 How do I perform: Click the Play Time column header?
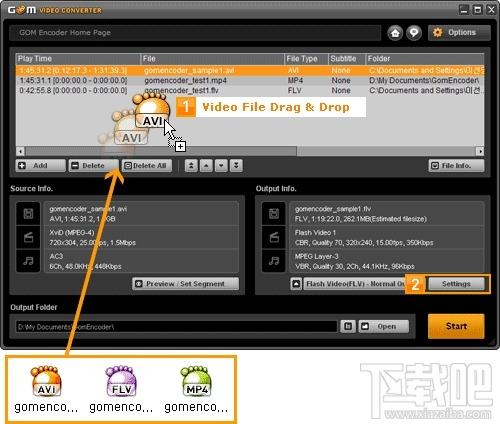(78, 59)
